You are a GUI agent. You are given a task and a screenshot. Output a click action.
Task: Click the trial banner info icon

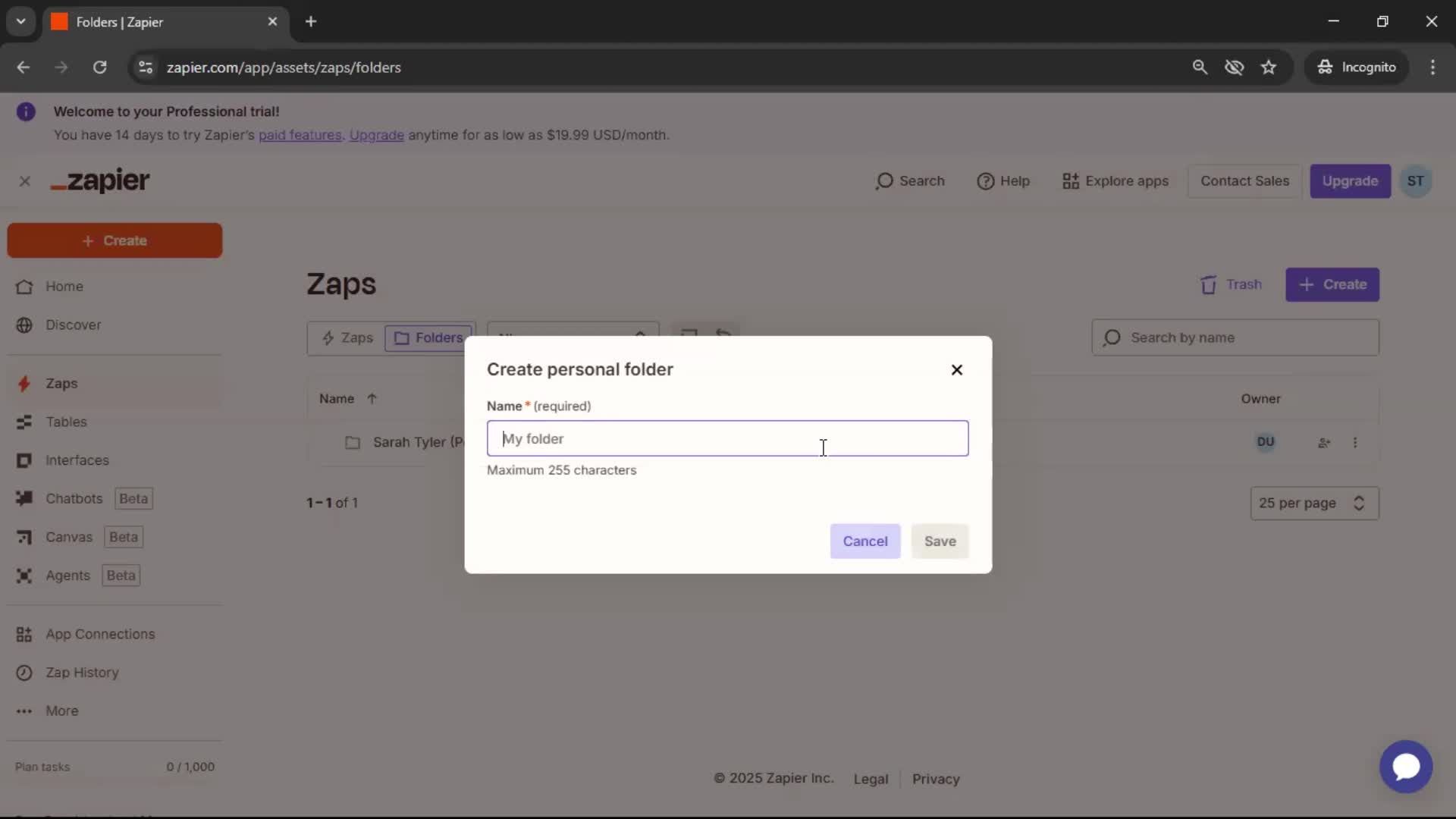click(26, 112)
